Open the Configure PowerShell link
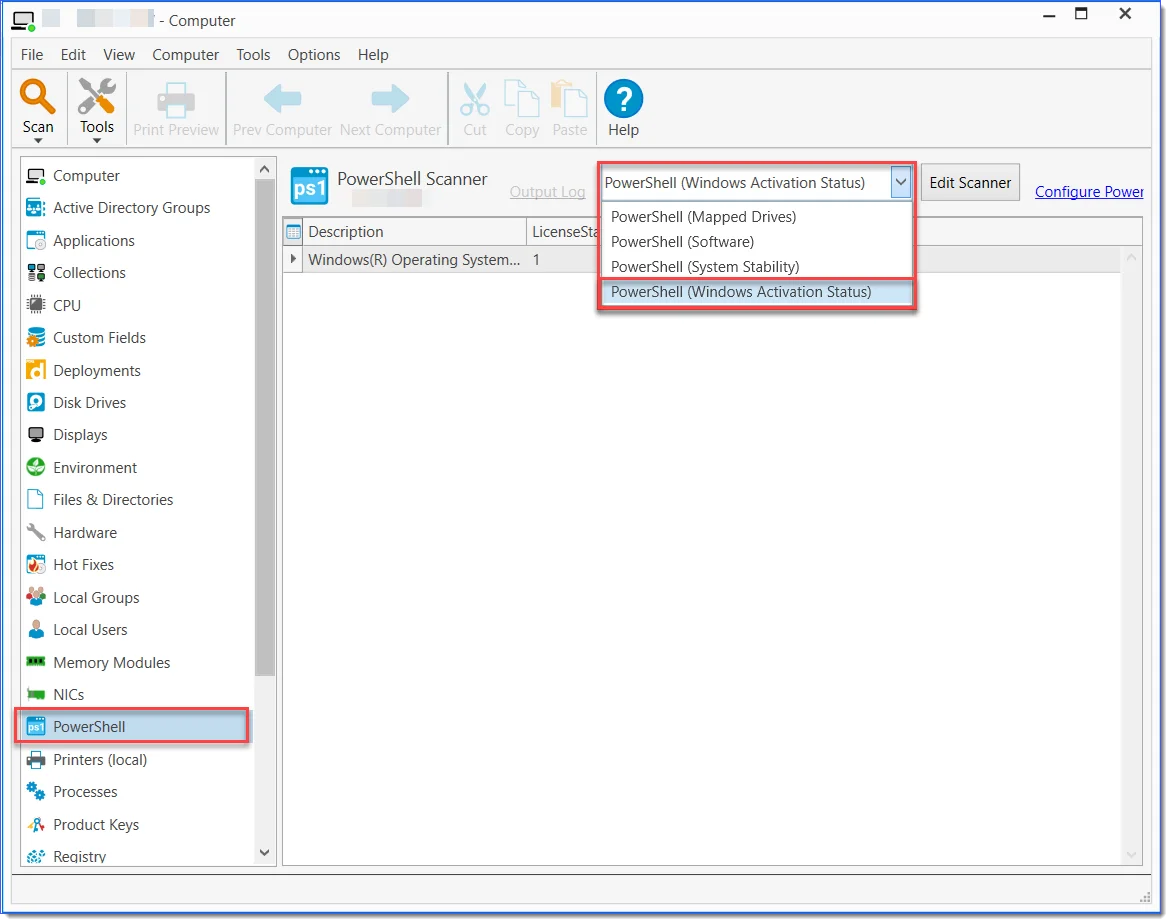The image size is (1171, 924). tap(1088, 192)
